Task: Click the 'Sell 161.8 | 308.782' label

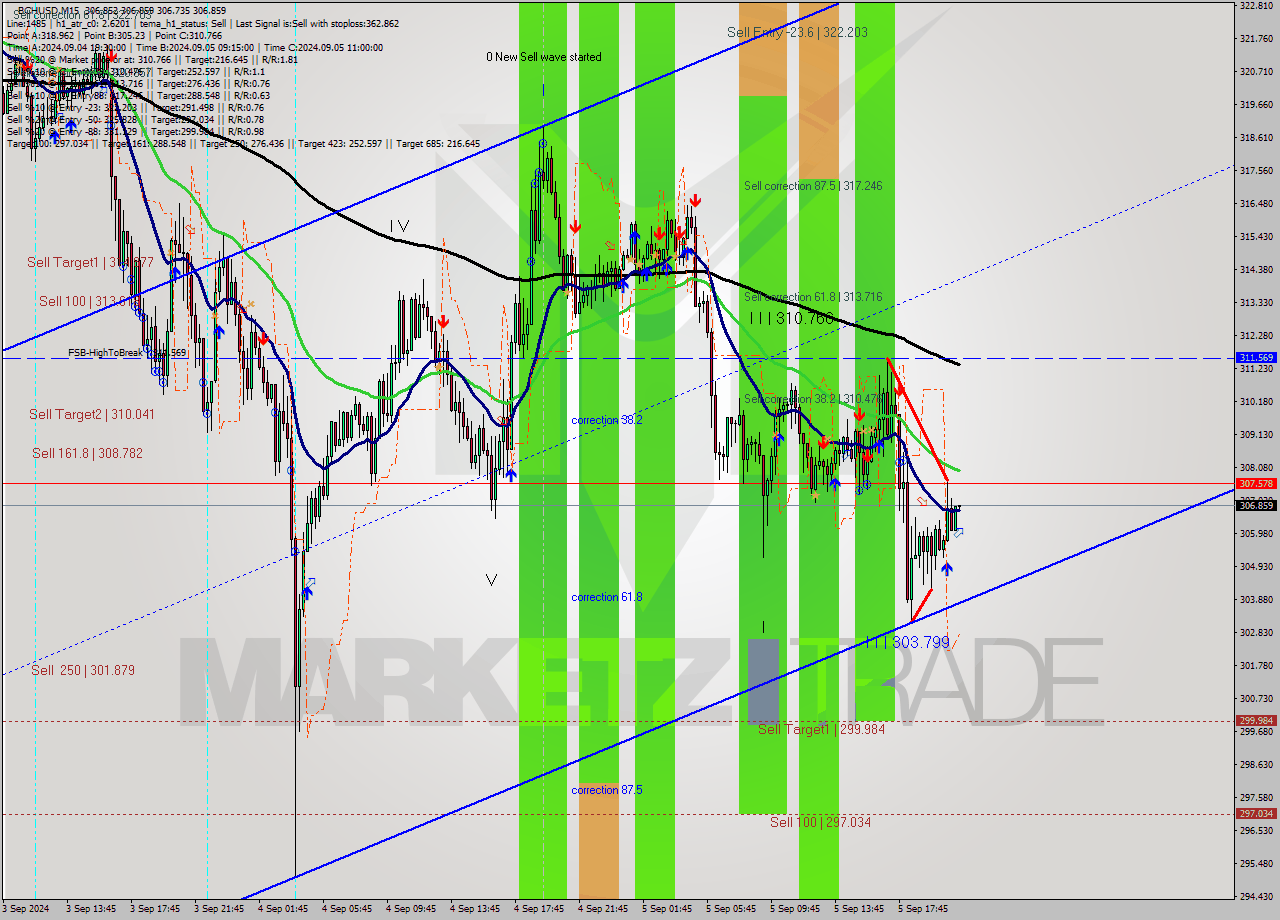Action: [89, 453]
